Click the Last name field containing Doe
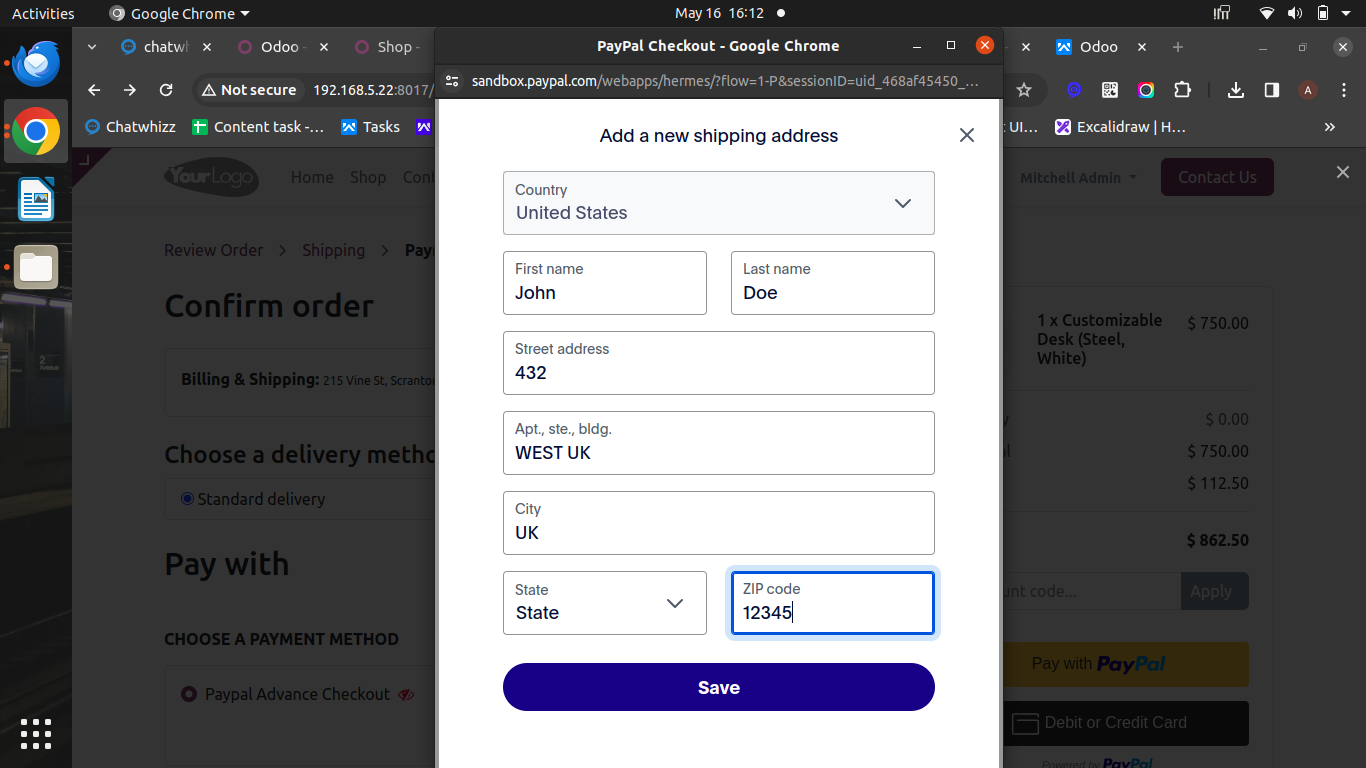 (x=832, y=283)
